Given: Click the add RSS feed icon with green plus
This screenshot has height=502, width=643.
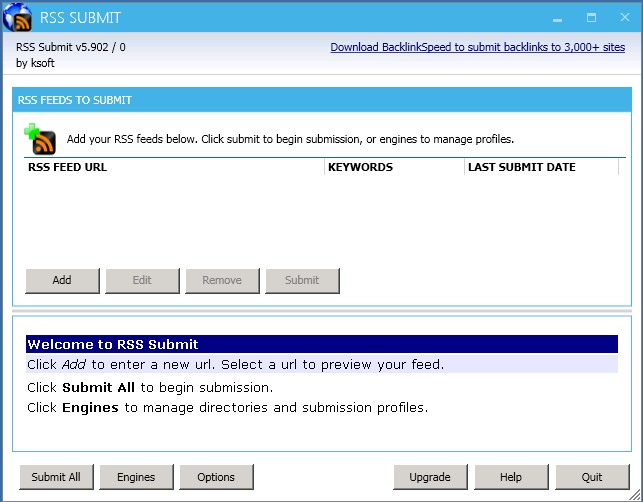Looking at the screenshot, I should (40, 139).
